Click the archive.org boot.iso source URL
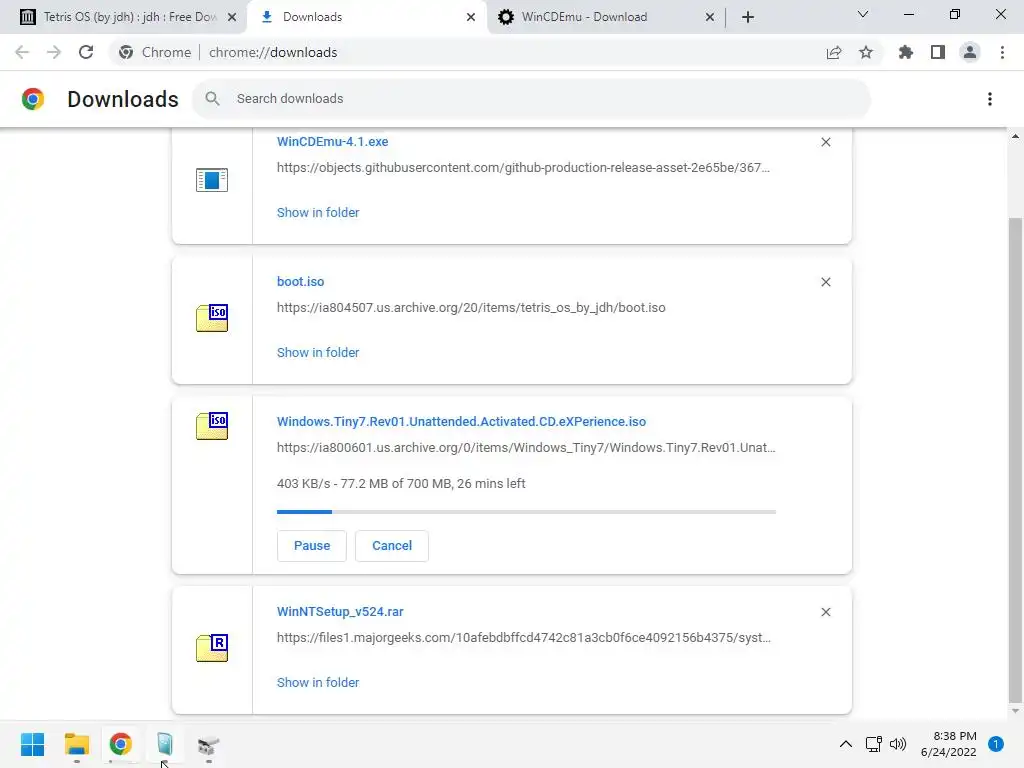 [x=471, y=308]
